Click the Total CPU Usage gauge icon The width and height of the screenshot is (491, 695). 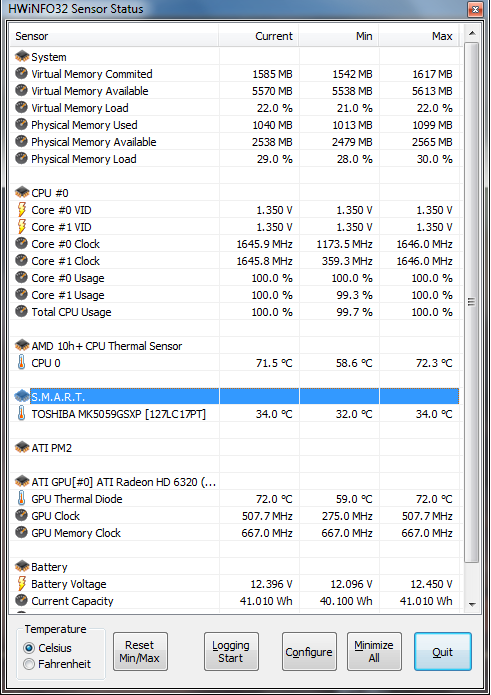coord(21,311)
